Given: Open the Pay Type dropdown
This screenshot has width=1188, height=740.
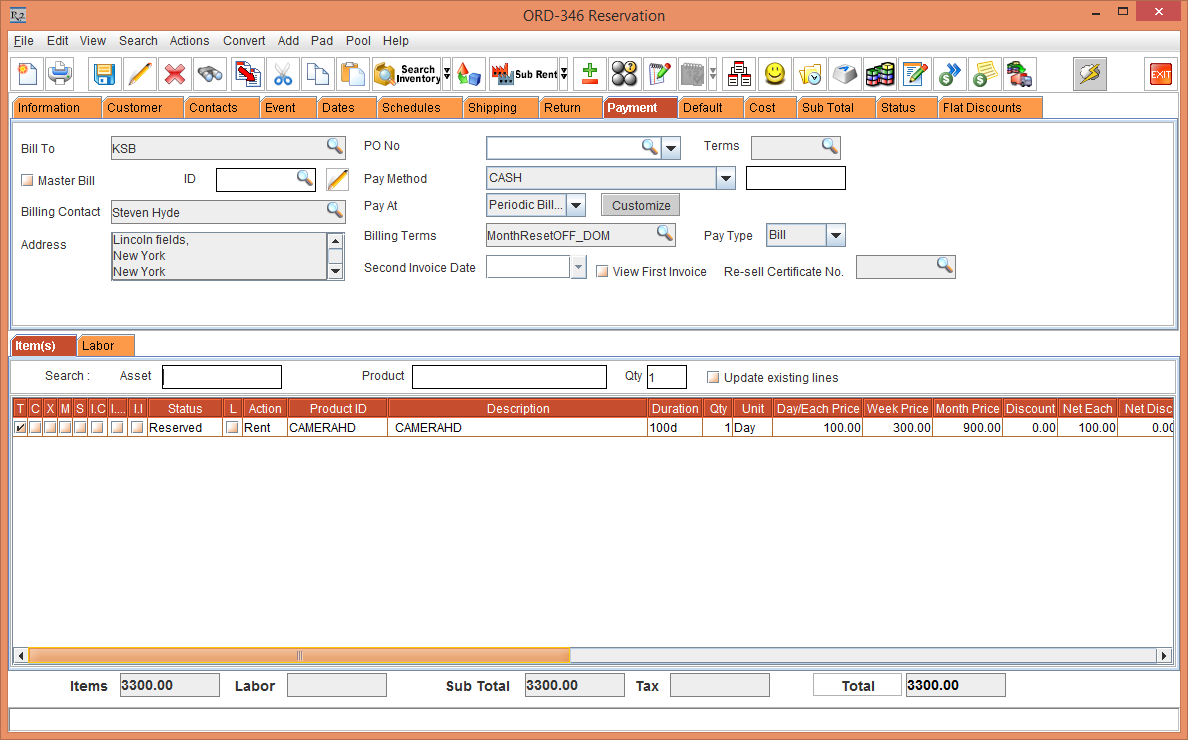Looking at the screenshot, I should 836,236.
